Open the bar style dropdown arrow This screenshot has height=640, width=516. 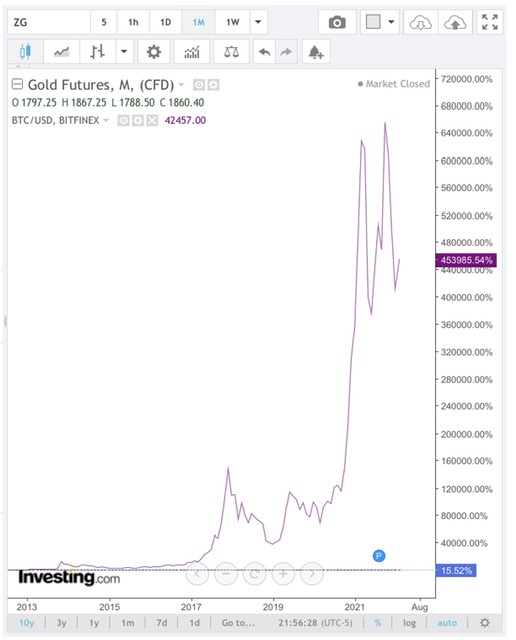[x=124, y=52]
